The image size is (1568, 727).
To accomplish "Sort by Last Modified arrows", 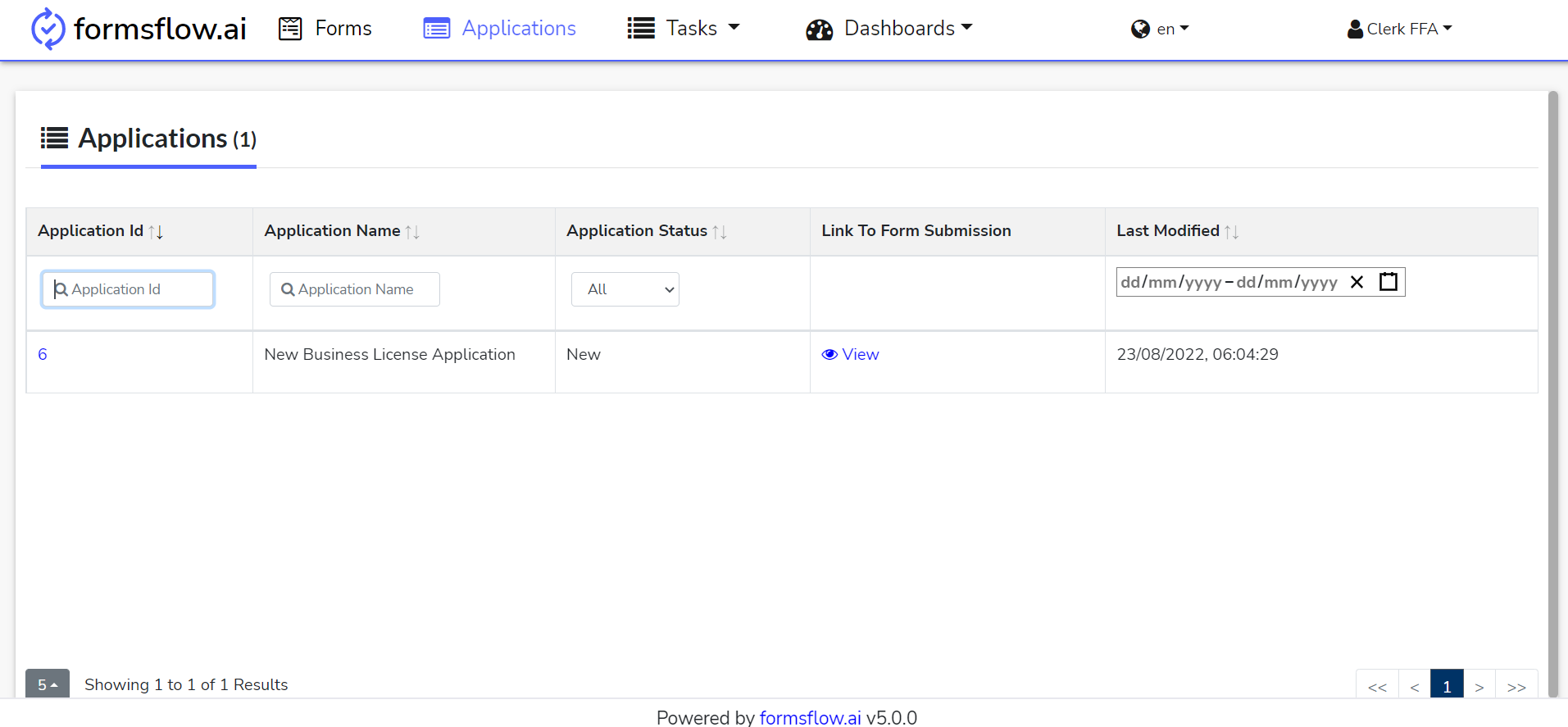I will (1231, 232).
